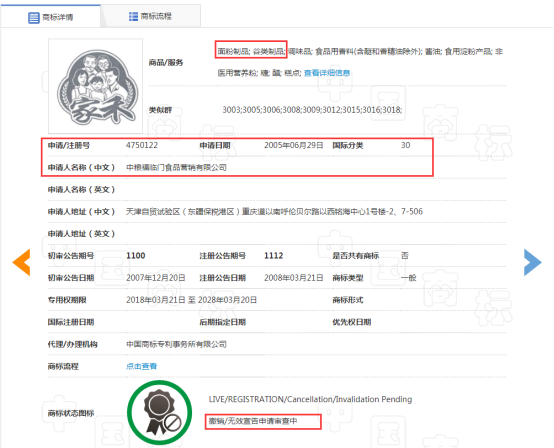Select preliminary announcement issue 1100

pyautogui.click(x=136, y=255)
